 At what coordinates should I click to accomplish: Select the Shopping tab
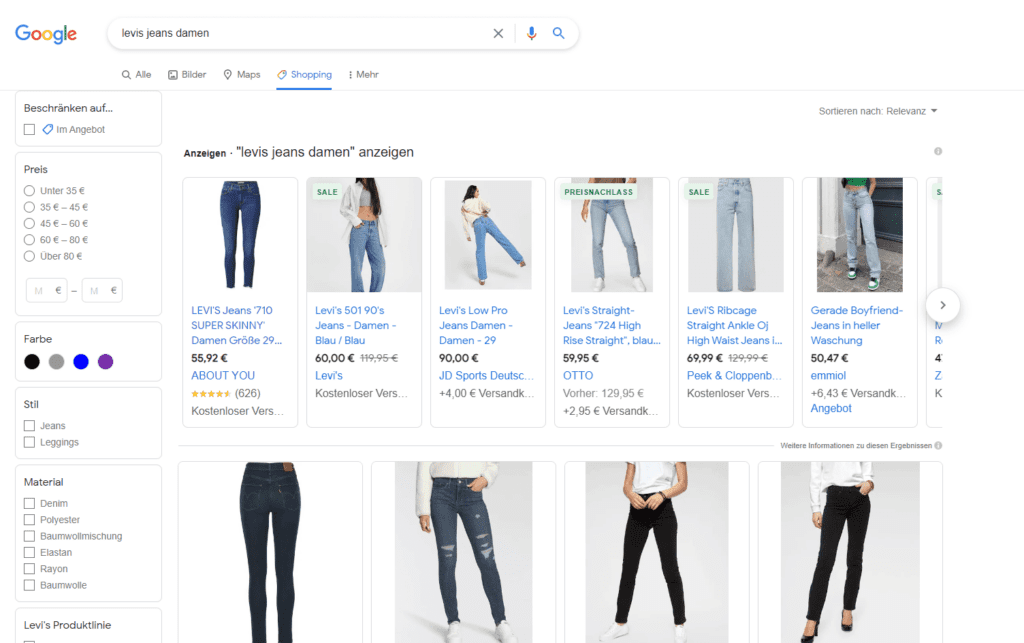click(304, 74)
